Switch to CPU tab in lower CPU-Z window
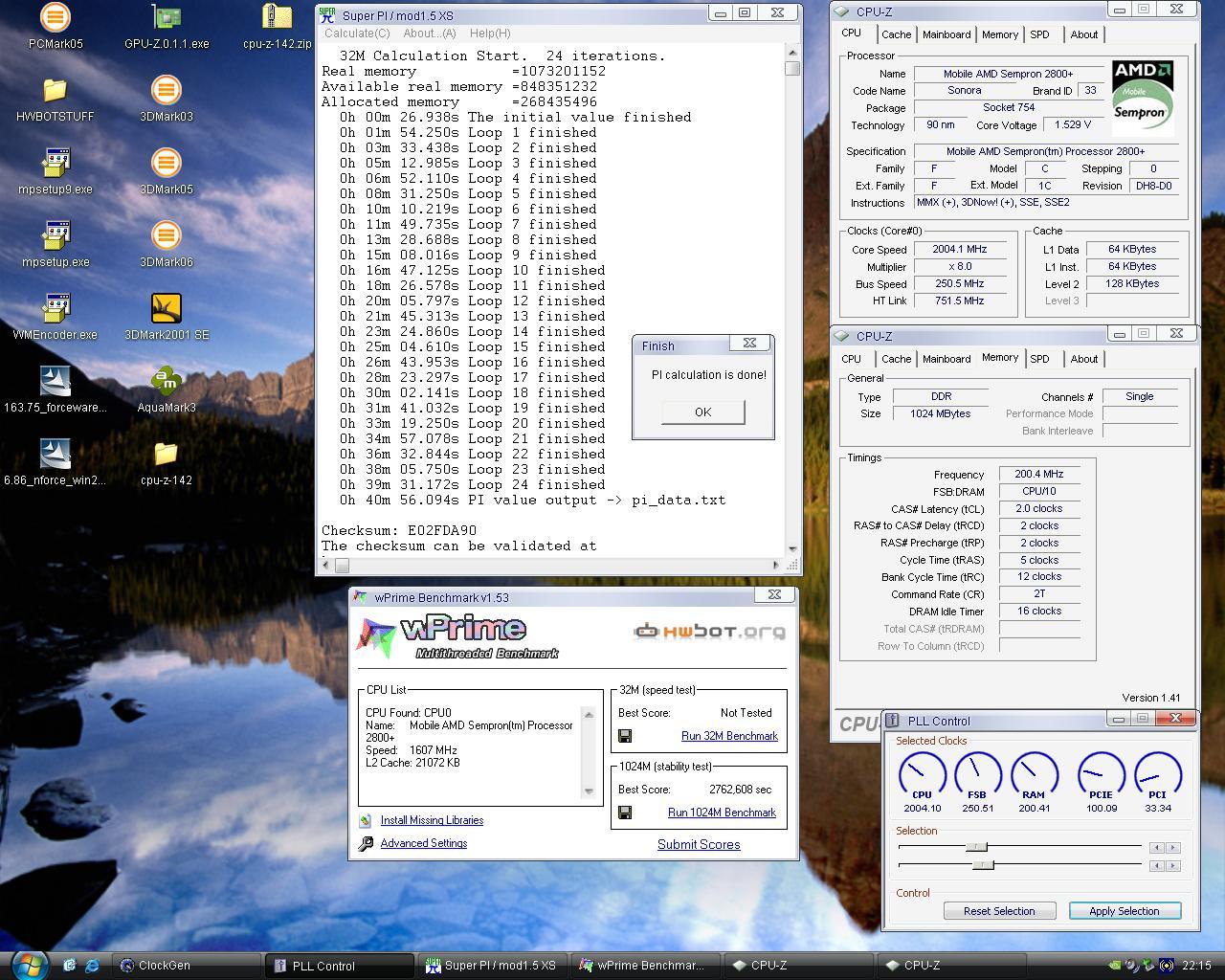The height and width of the screenshot is (980, 1225). coord(851,359)
